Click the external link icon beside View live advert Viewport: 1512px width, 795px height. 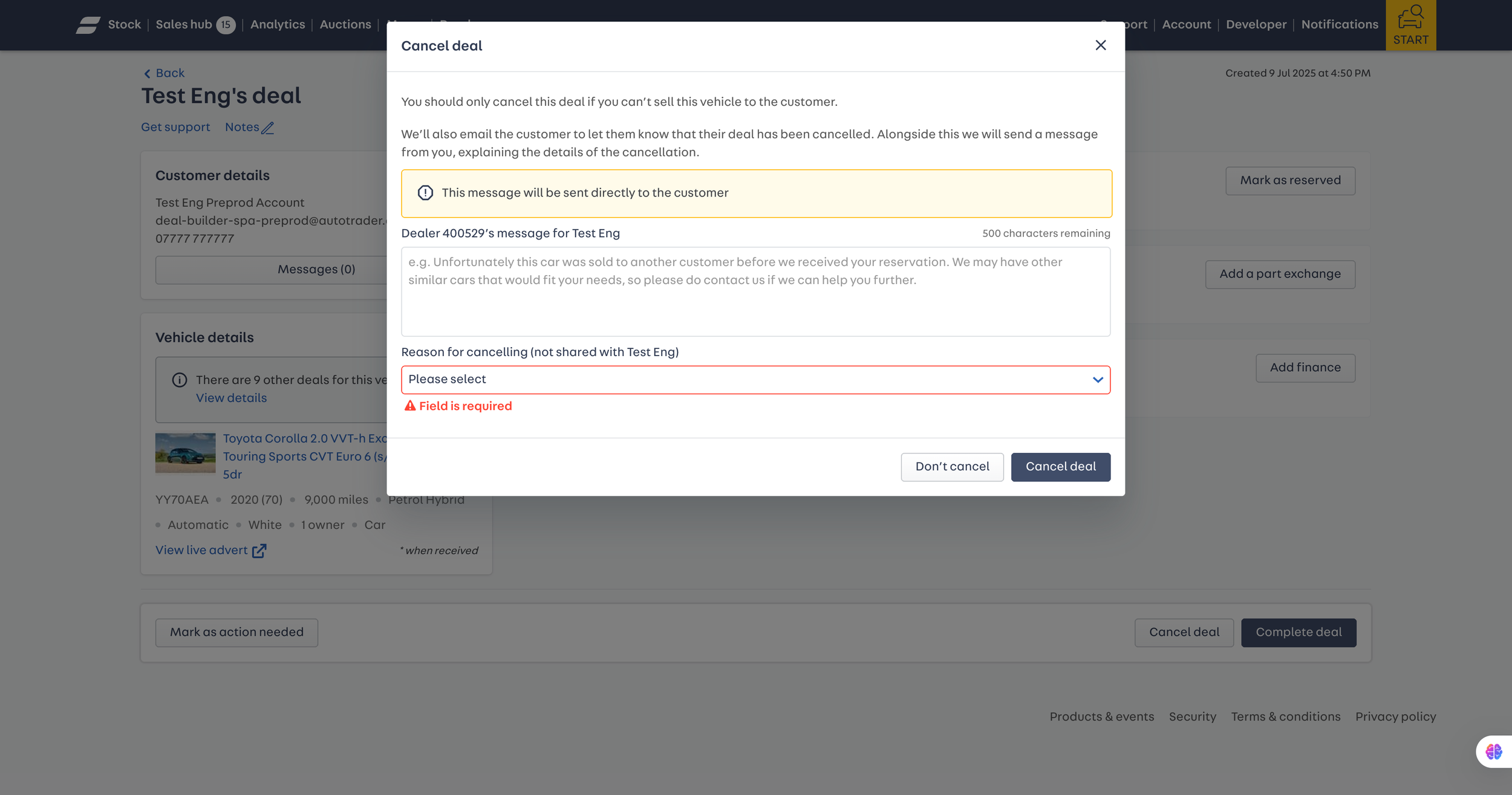[x=259, y=551]
